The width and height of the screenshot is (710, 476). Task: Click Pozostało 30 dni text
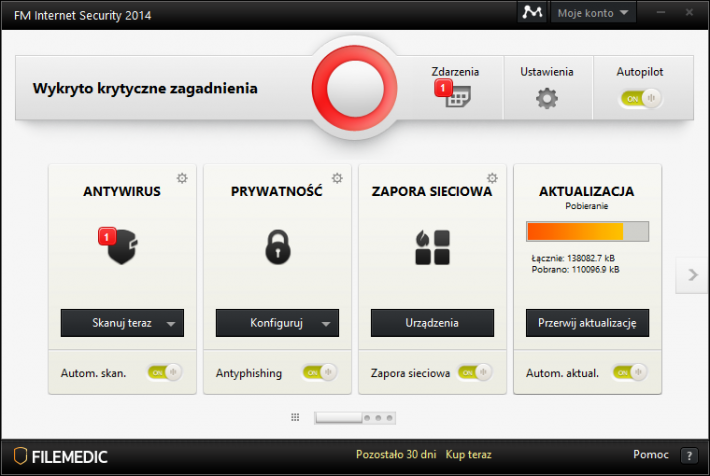(396, 454)
